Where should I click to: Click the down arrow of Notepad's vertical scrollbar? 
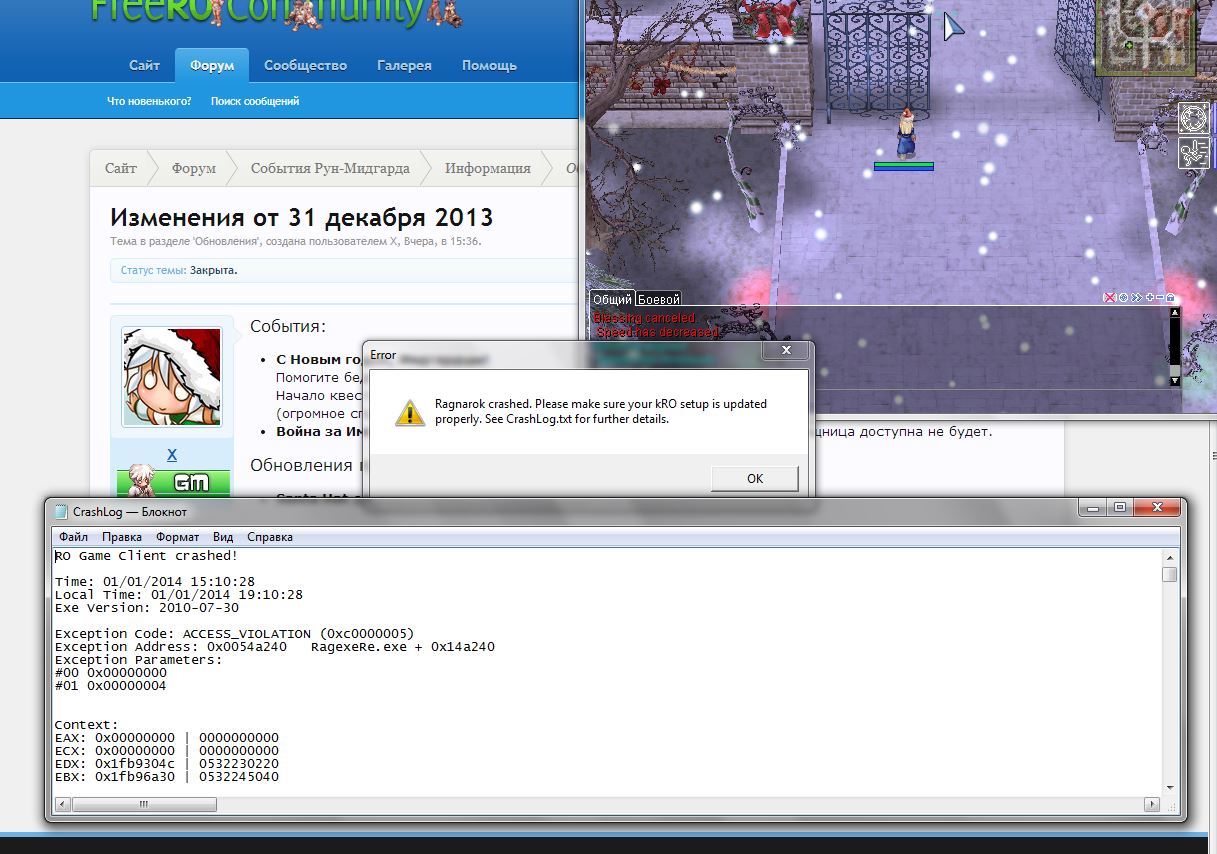pyautogui.click(x=1169, y=787)
